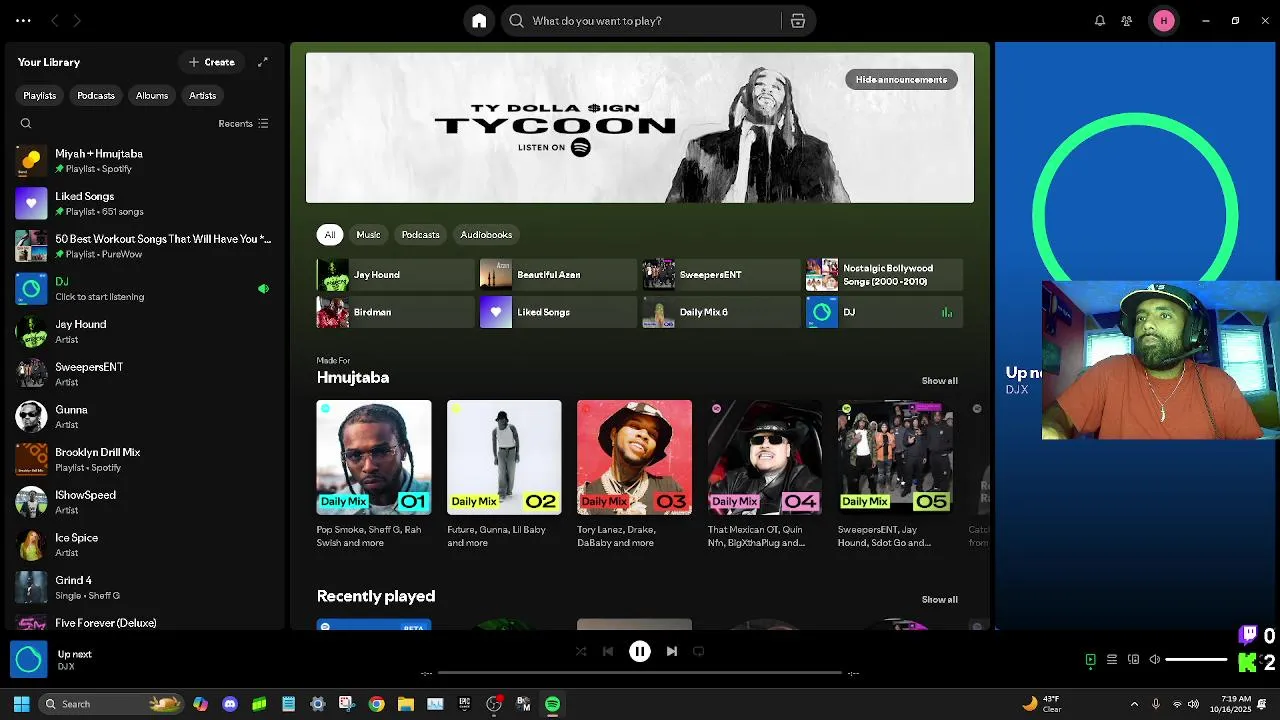Open Daily Mix 02 with Future
The height and width of the screenshot is (720, 1280).
[504, 475]
